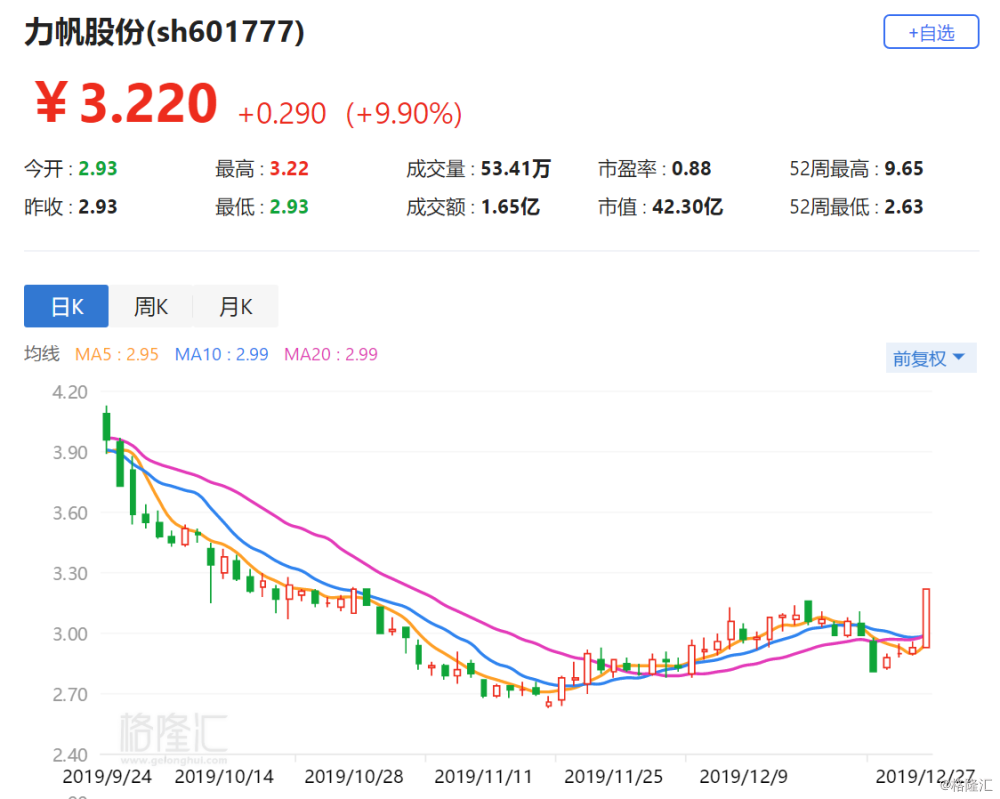Open the 前复权 adjustment dropdown
This screenshot has height=799, width=1000.
(930, 358)
